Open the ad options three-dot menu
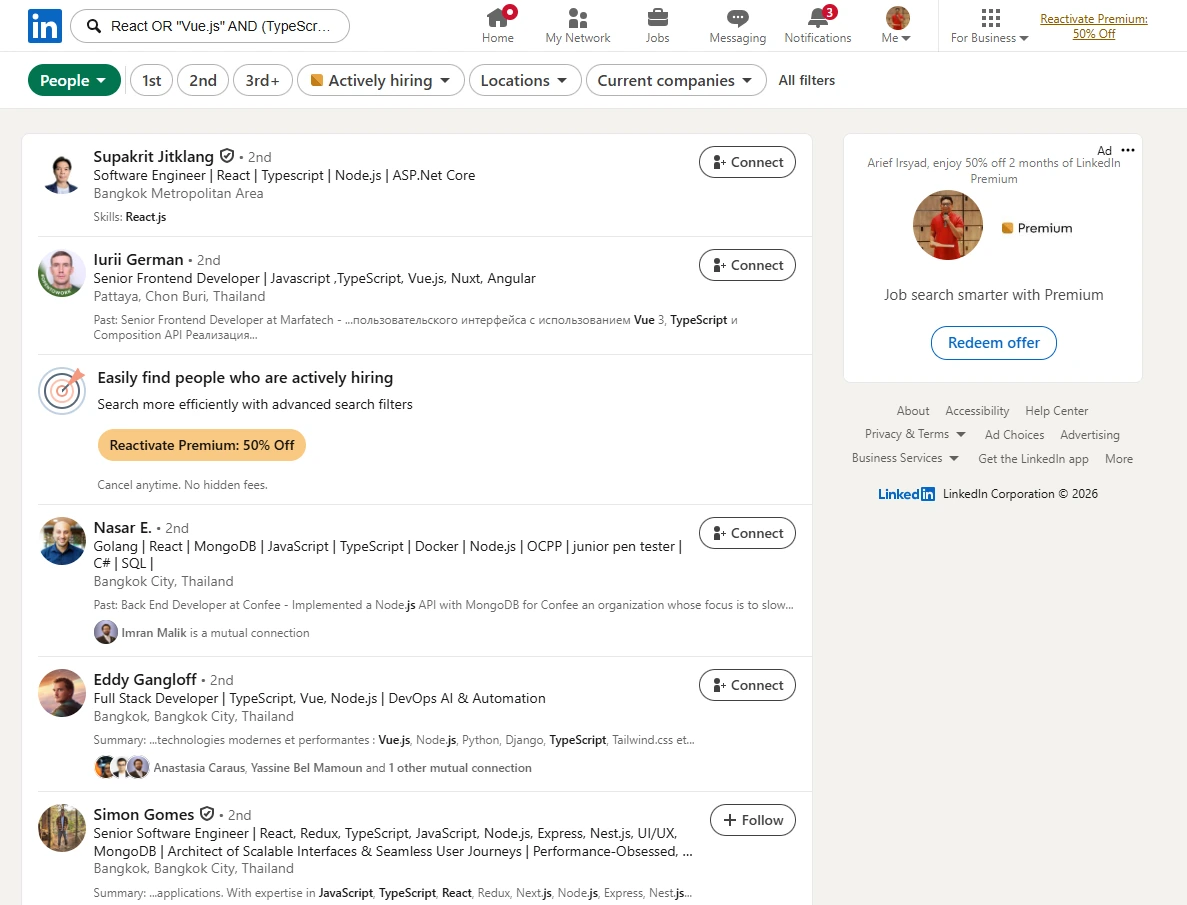Viewport: 1187px width, 905px height. click(1128, 150)
